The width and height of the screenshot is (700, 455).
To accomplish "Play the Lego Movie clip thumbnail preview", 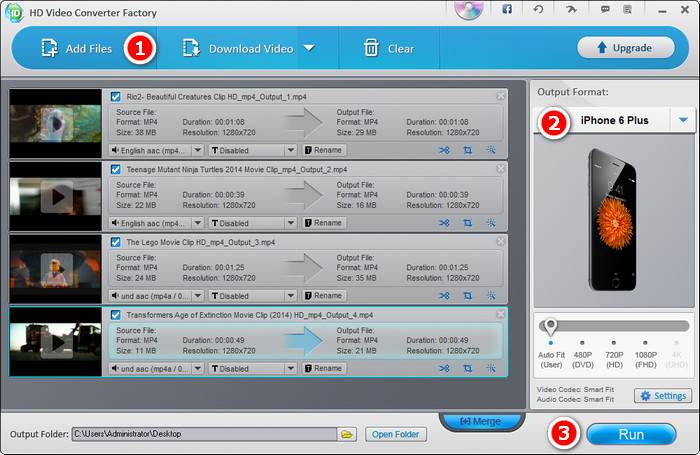I will point(57,269).
